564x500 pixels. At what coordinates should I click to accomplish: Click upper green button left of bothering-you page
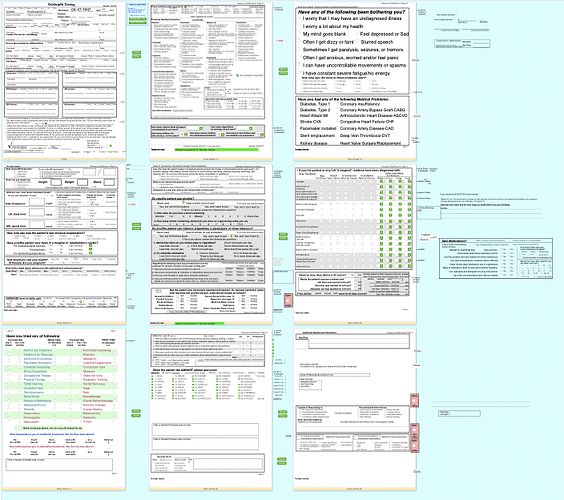coord(283,69)
